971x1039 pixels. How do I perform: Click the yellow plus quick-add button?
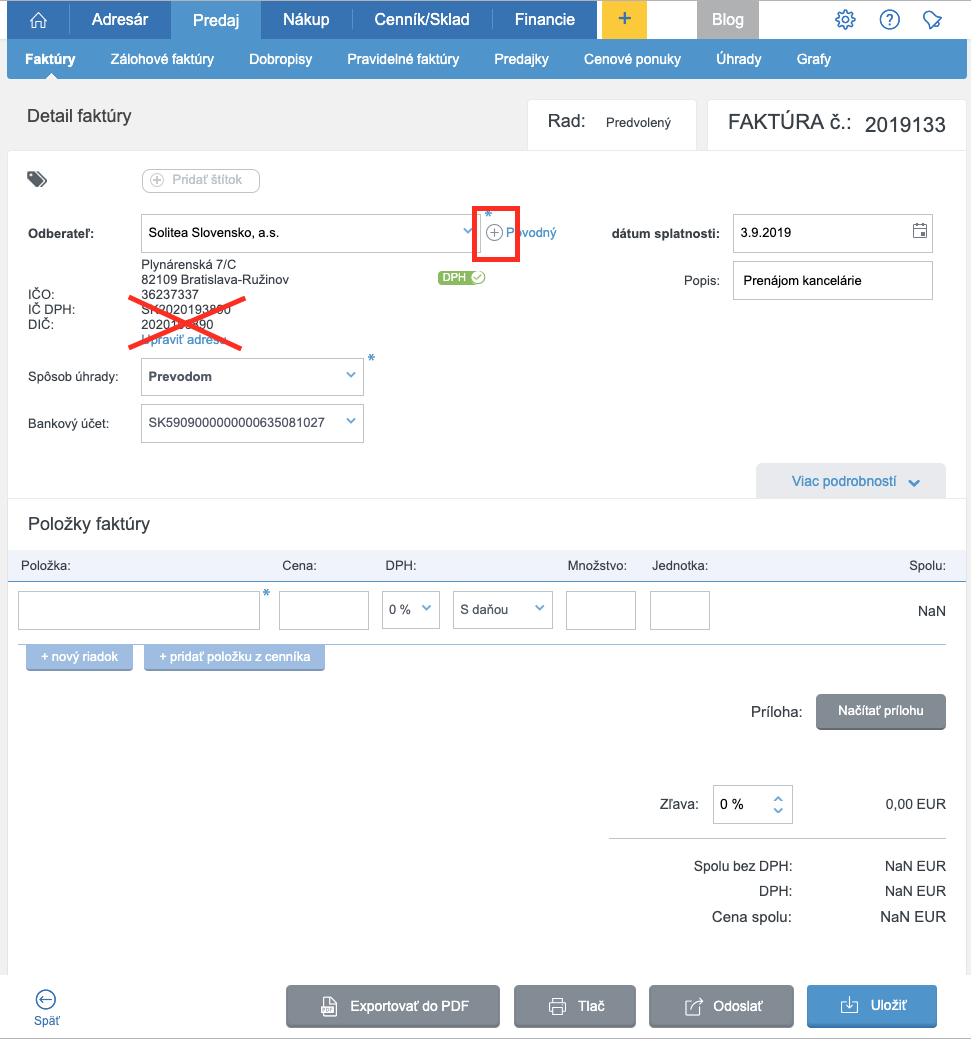[x=624, y=20]
